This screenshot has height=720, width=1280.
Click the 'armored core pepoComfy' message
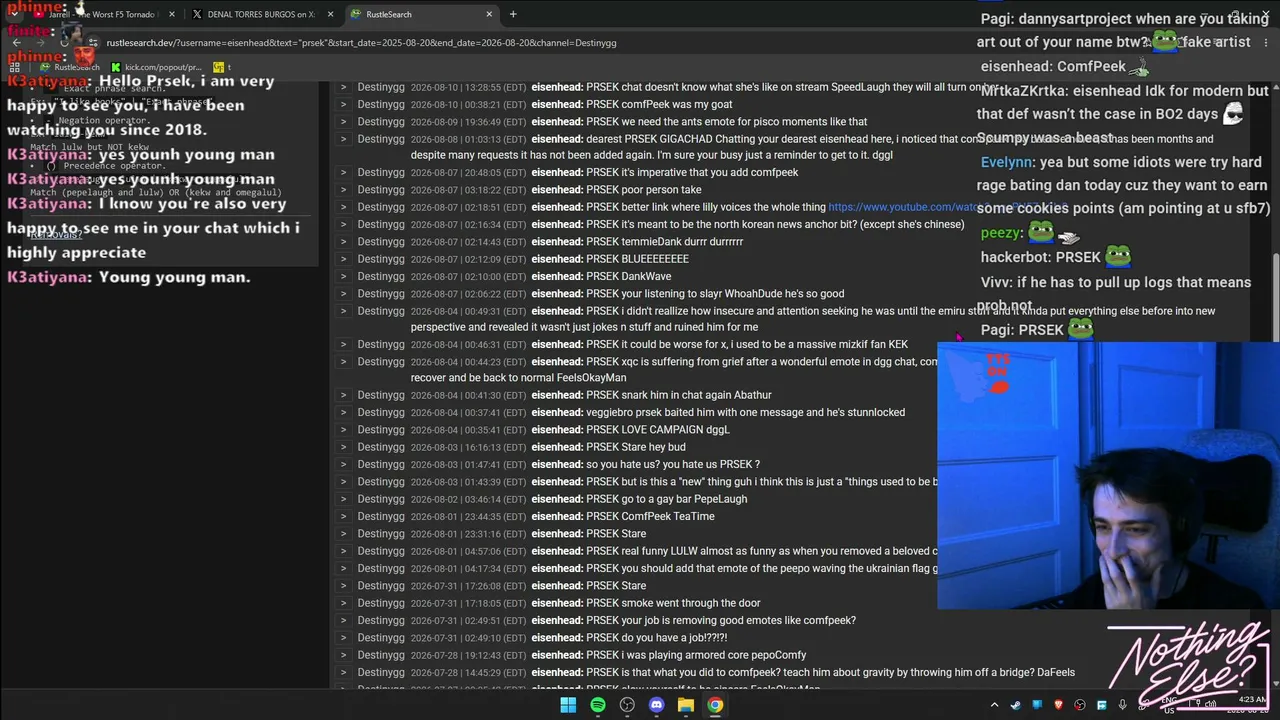point(696,655)
